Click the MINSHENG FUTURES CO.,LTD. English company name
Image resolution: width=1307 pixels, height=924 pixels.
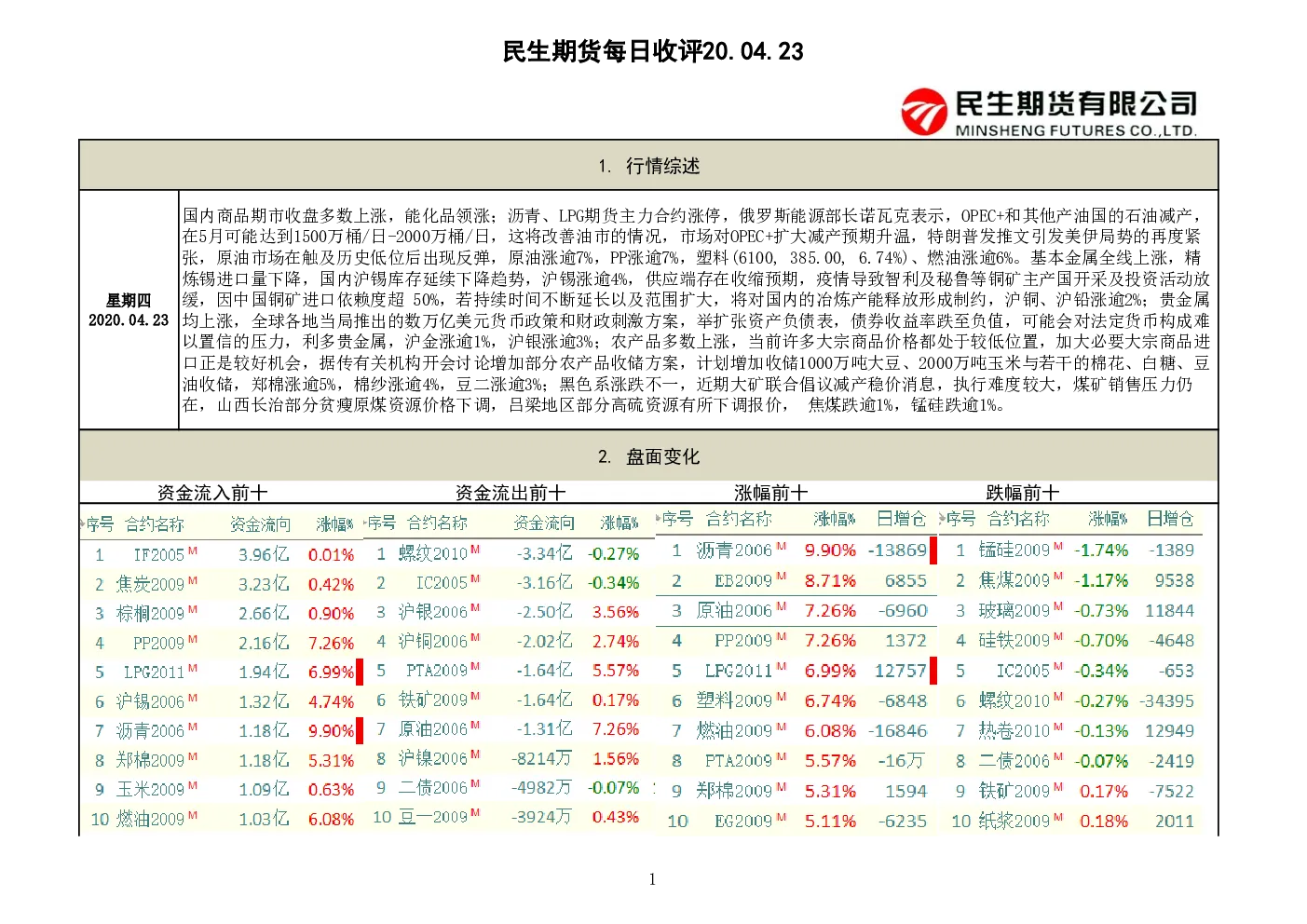(1076, 131)
